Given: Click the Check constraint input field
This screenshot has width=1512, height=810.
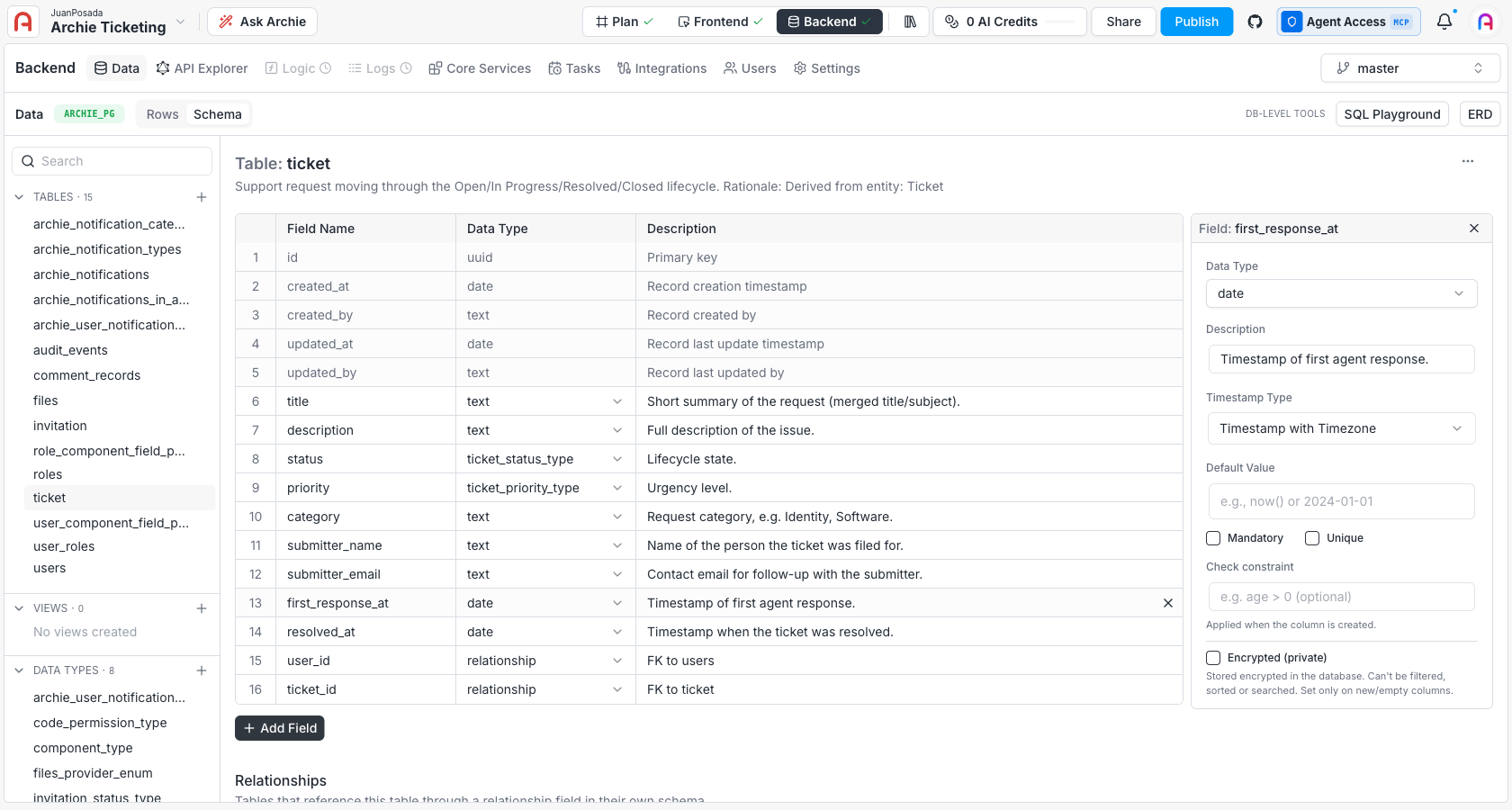Looking at the screenshot, I should (1341, 597).
